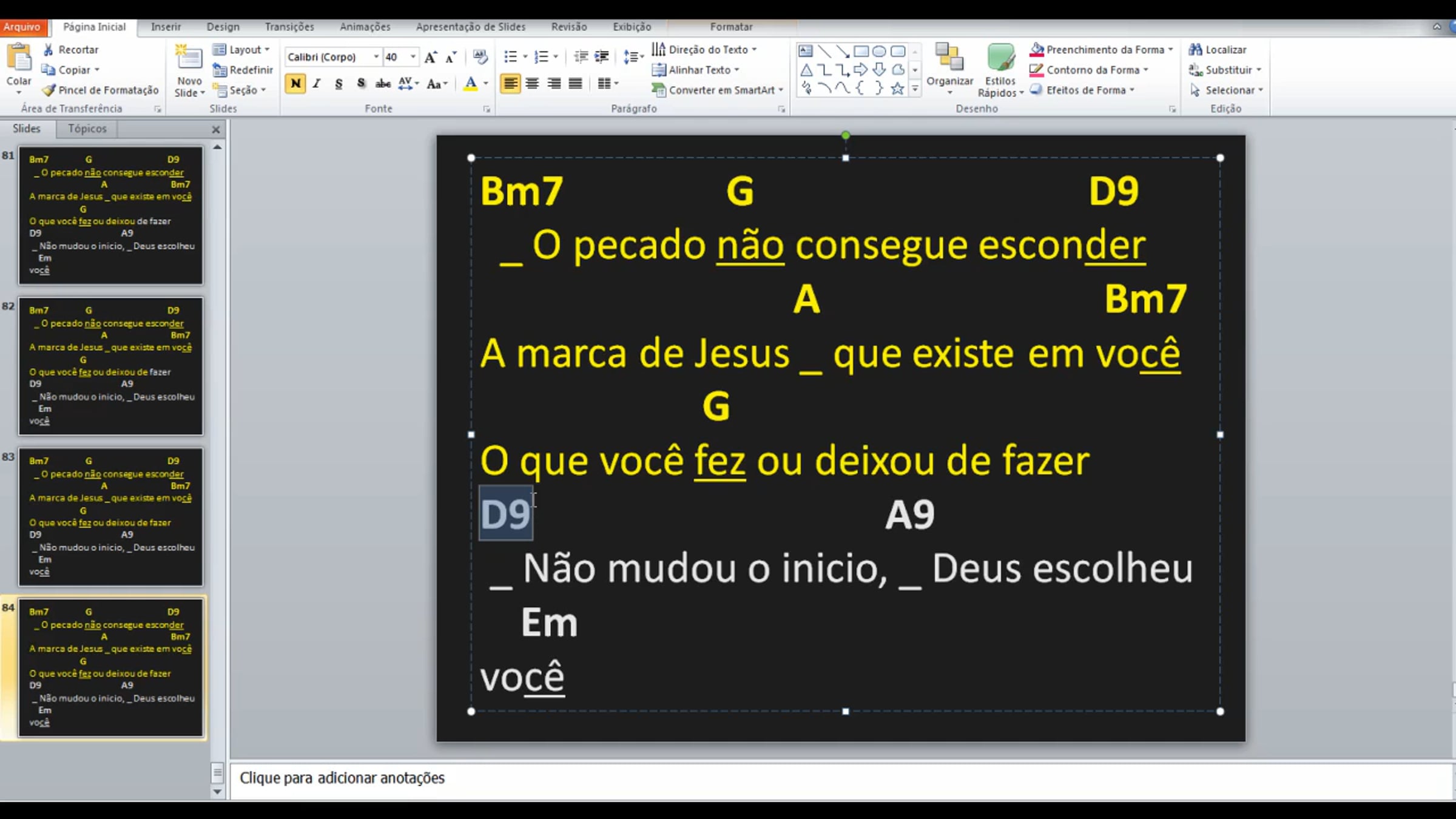Image resolution: width=1456 pixels, height=819 pixels.
Task: Toggle bold (N) formatting
Action: 295,84
